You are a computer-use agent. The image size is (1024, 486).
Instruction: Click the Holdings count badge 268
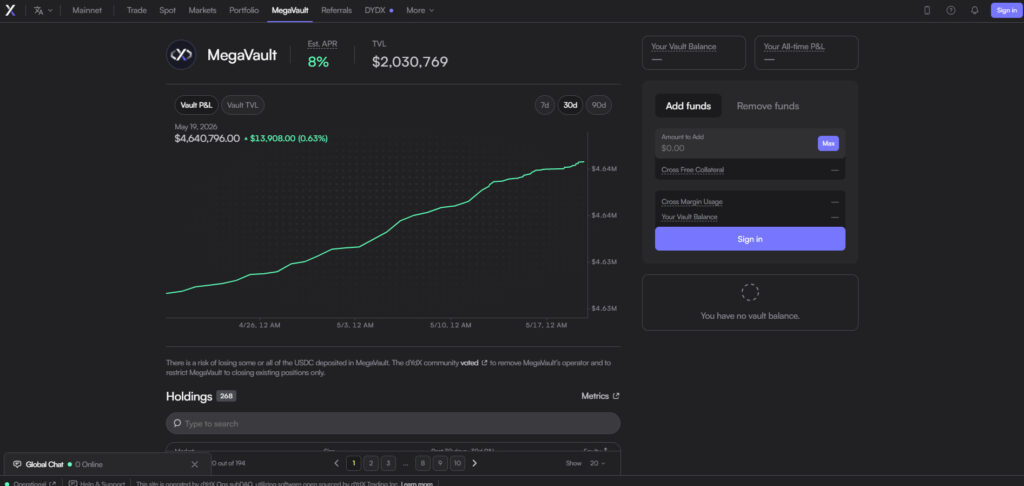(x=226, y=396)
